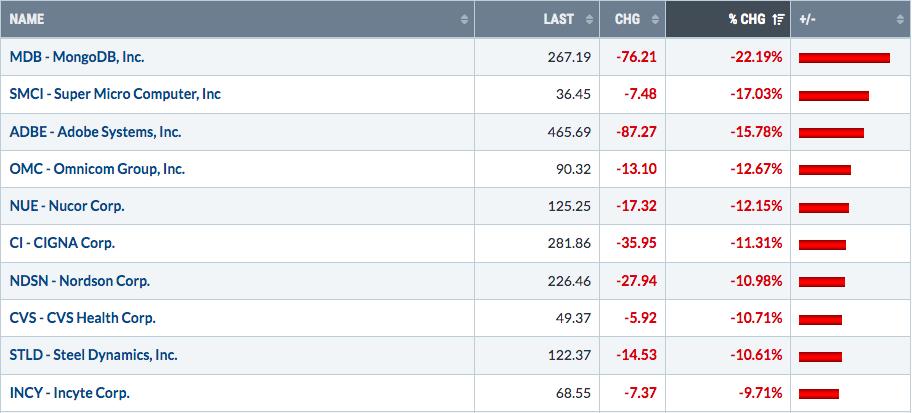The height and width of the screenshot is (413, 912).
Task: Click the +/- column sort arrows
Action: [x=901, y=19]
